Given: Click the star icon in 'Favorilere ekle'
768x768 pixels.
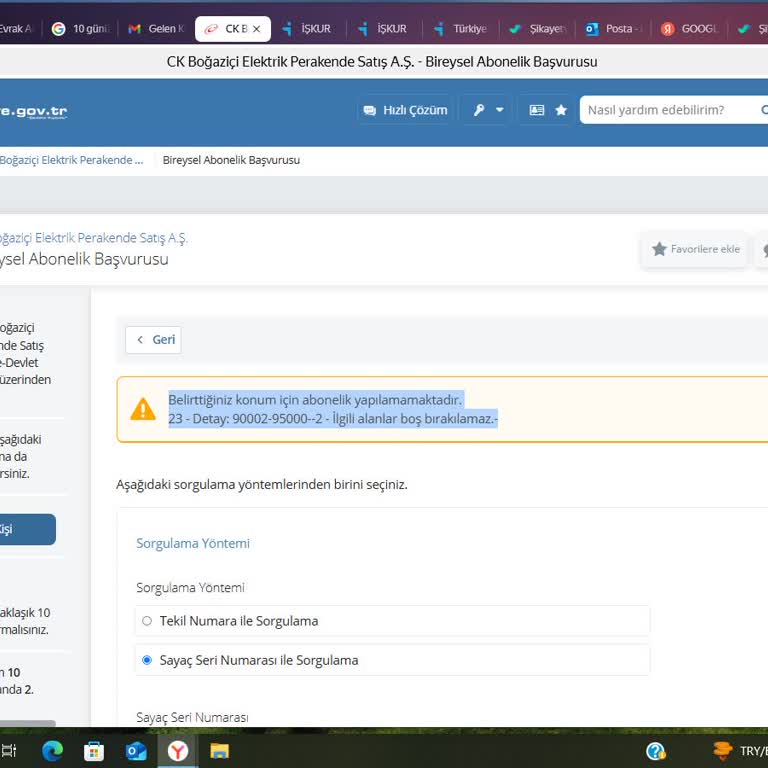Looking at the screenshot, I should 659,249.
